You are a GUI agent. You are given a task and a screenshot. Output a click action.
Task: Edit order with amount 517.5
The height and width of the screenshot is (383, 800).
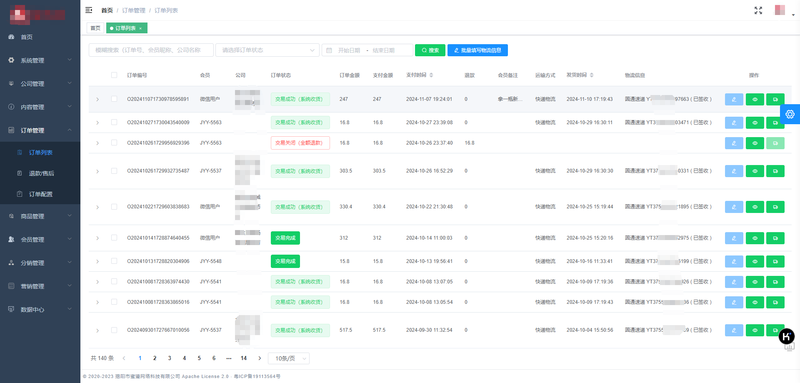point(734,330)
